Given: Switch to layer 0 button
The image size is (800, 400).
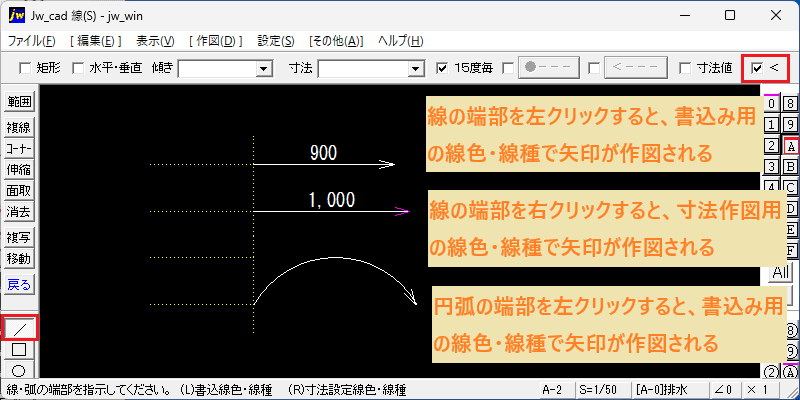Looking at the screenshot, I should tap(771, 104).
